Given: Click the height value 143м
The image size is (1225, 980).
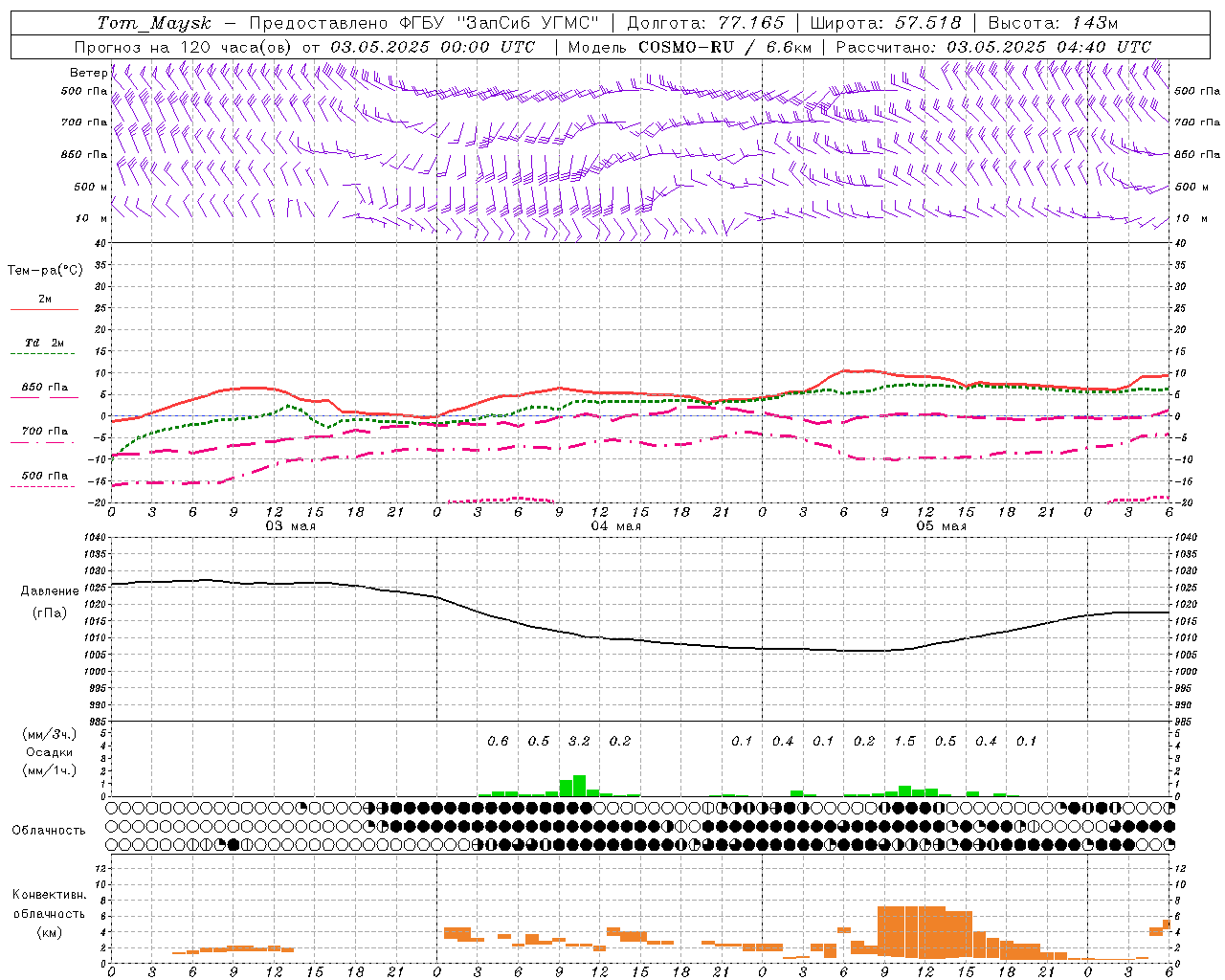Looking at the screenshot, I should (1093, 23).
